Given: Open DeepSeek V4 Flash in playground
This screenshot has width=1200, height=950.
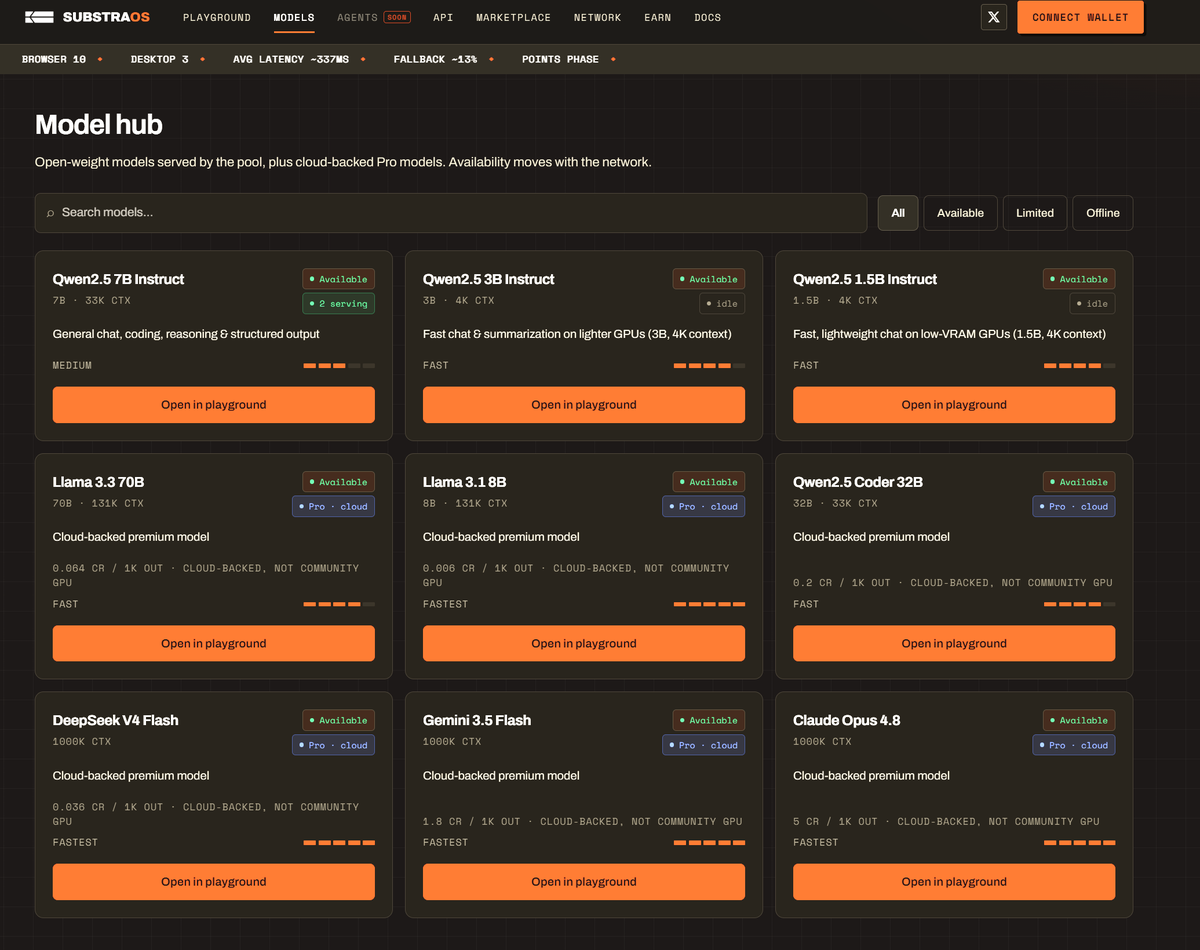Looking at the screenshot, I should [214, 882].
